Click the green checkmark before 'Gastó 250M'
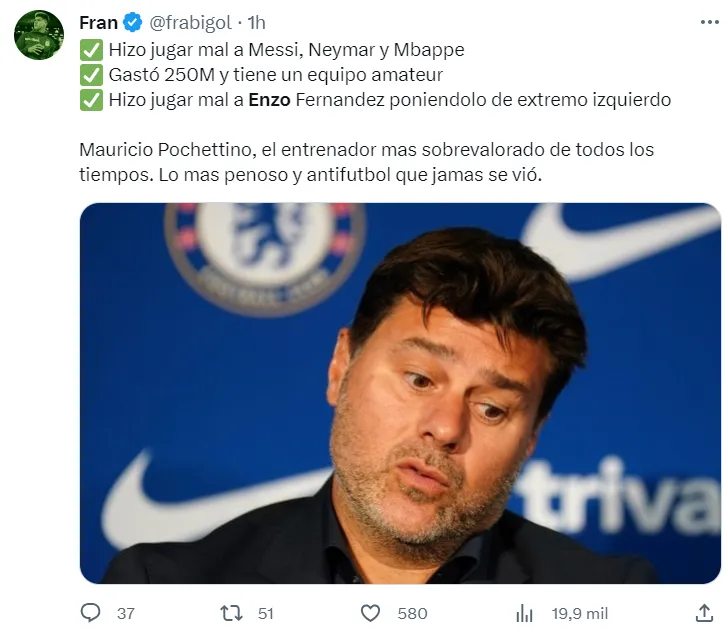725x643 pixels. [x=90, y=74]
